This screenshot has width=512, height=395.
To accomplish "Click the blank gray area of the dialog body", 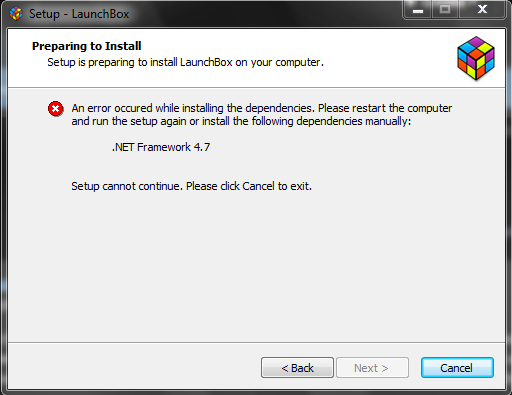I will coord(257,267).
